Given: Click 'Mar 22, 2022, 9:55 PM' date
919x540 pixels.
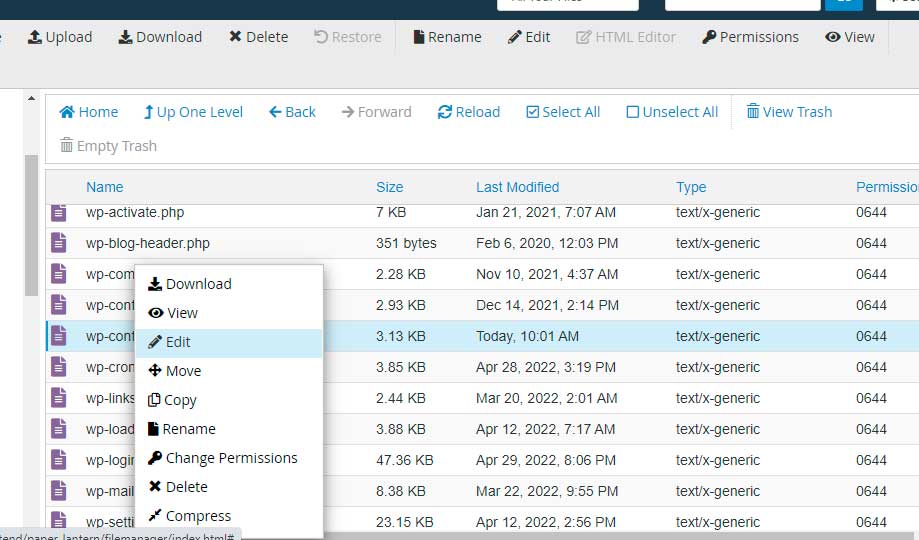Looking at the screenshot, I should coord(547,491).
